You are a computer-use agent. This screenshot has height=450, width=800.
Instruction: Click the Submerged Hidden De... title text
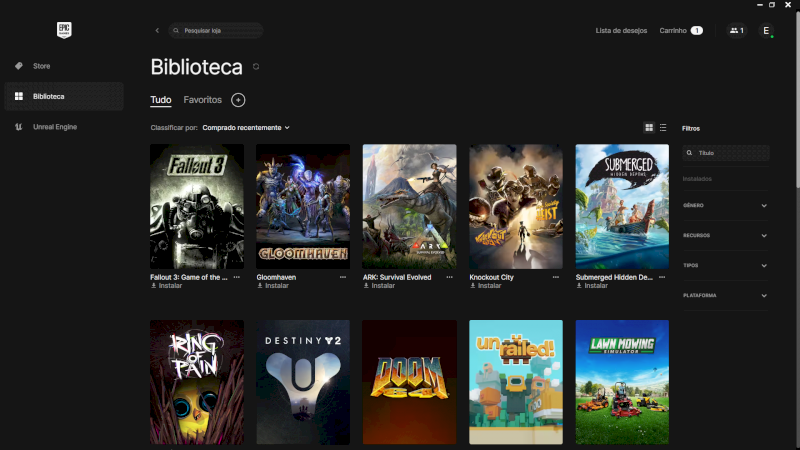point(614,277)
